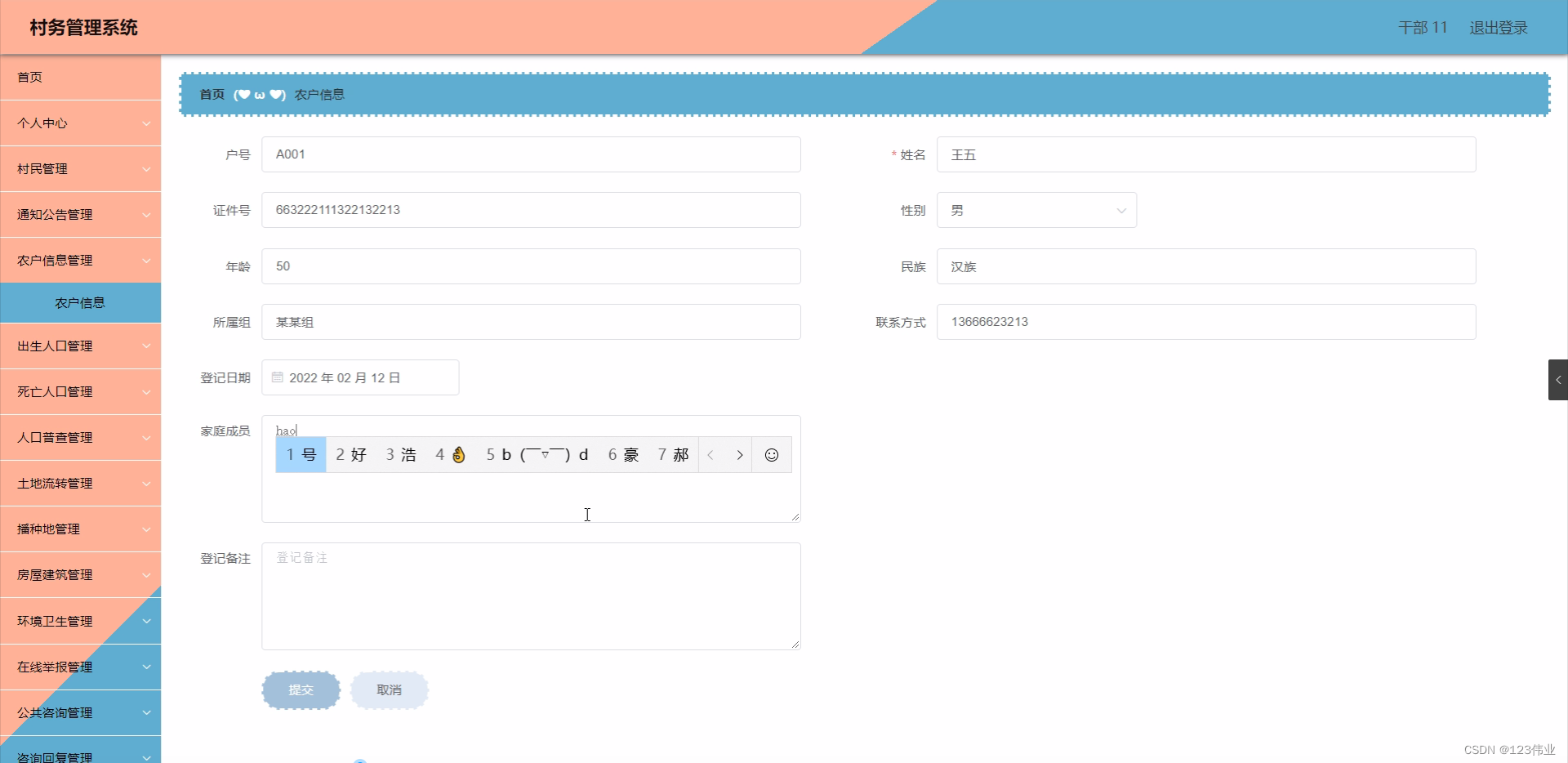
Task: Click the previous-page arrow in the IME bar
Action: [x=710, y=455]
